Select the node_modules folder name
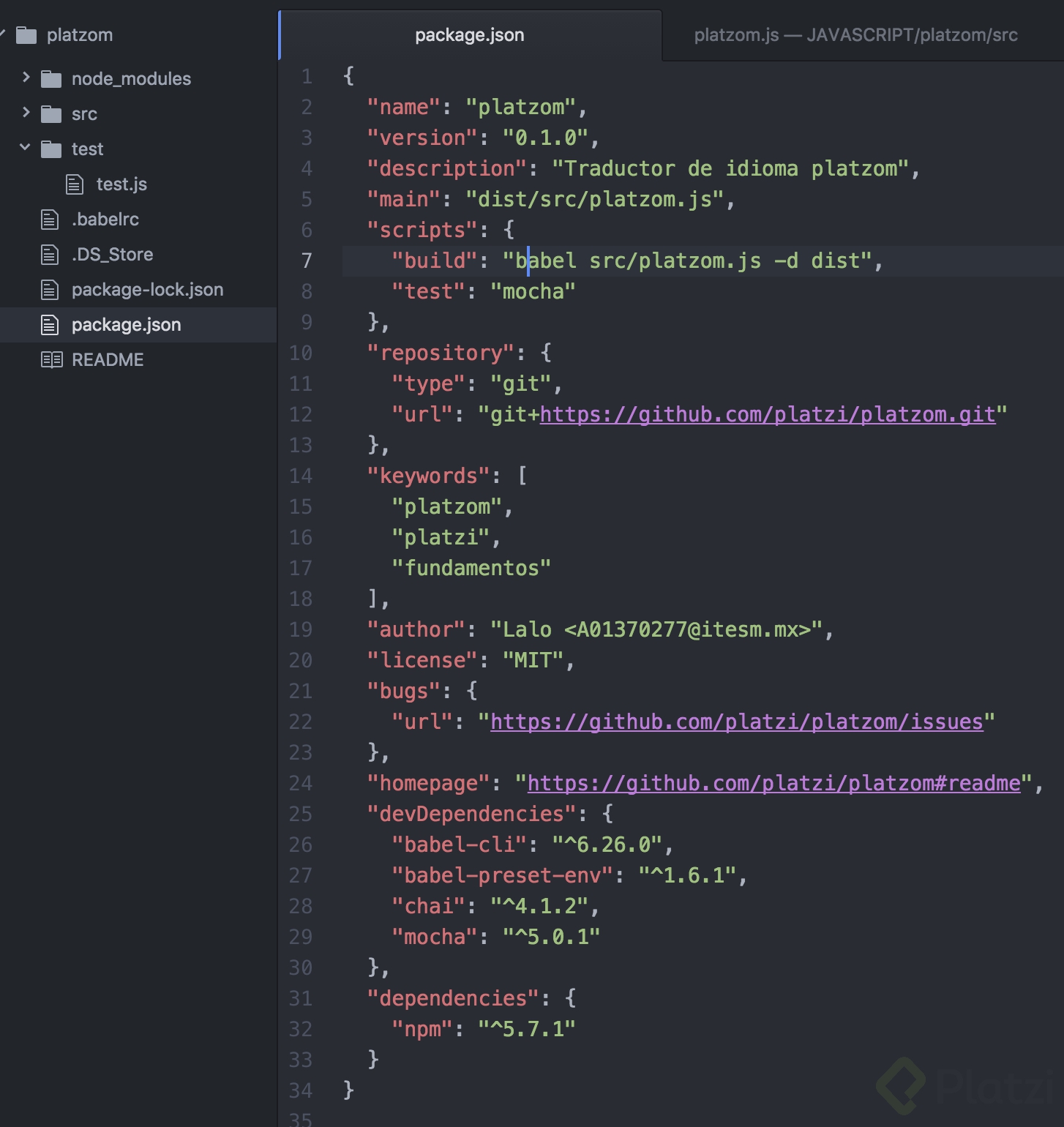Viewport: 1064px width, 1127px height. point(131,79)
